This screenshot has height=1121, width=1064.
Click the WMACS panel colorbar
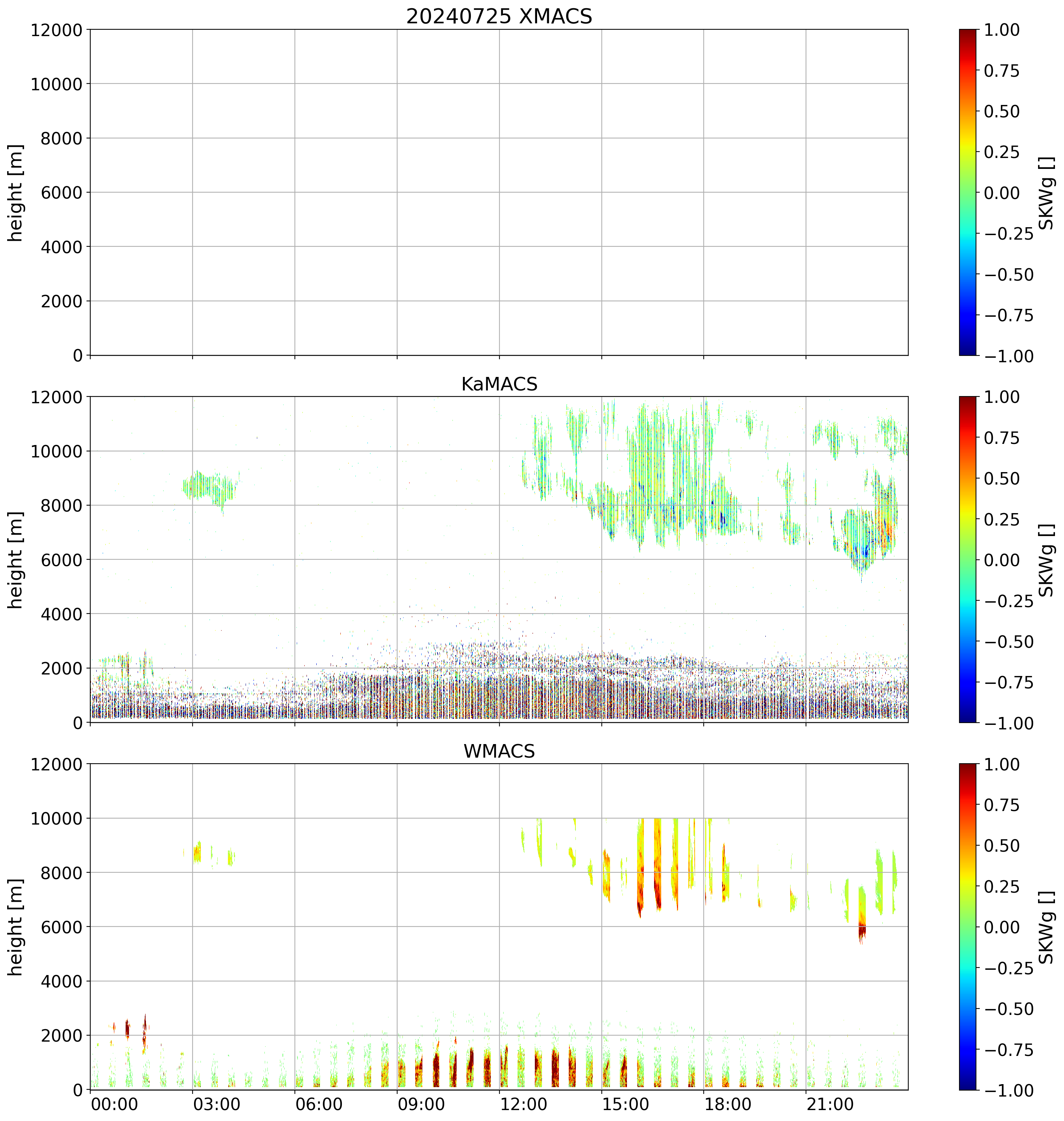pos(968,927)
